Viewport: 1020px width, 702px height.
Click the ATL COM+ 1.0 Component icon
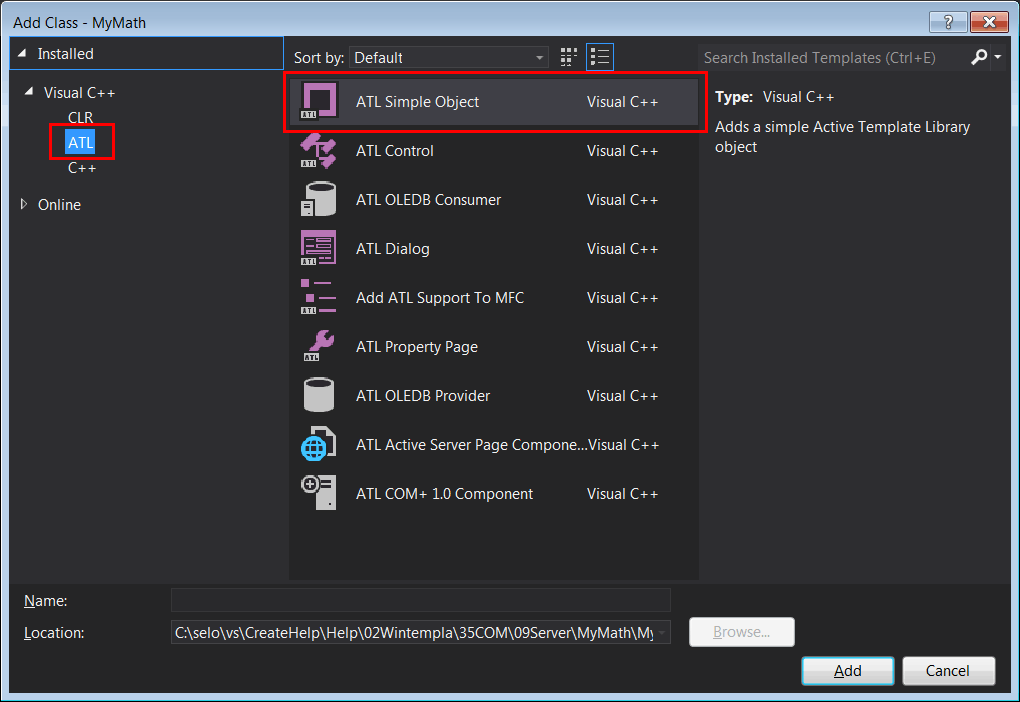[319, 493]
